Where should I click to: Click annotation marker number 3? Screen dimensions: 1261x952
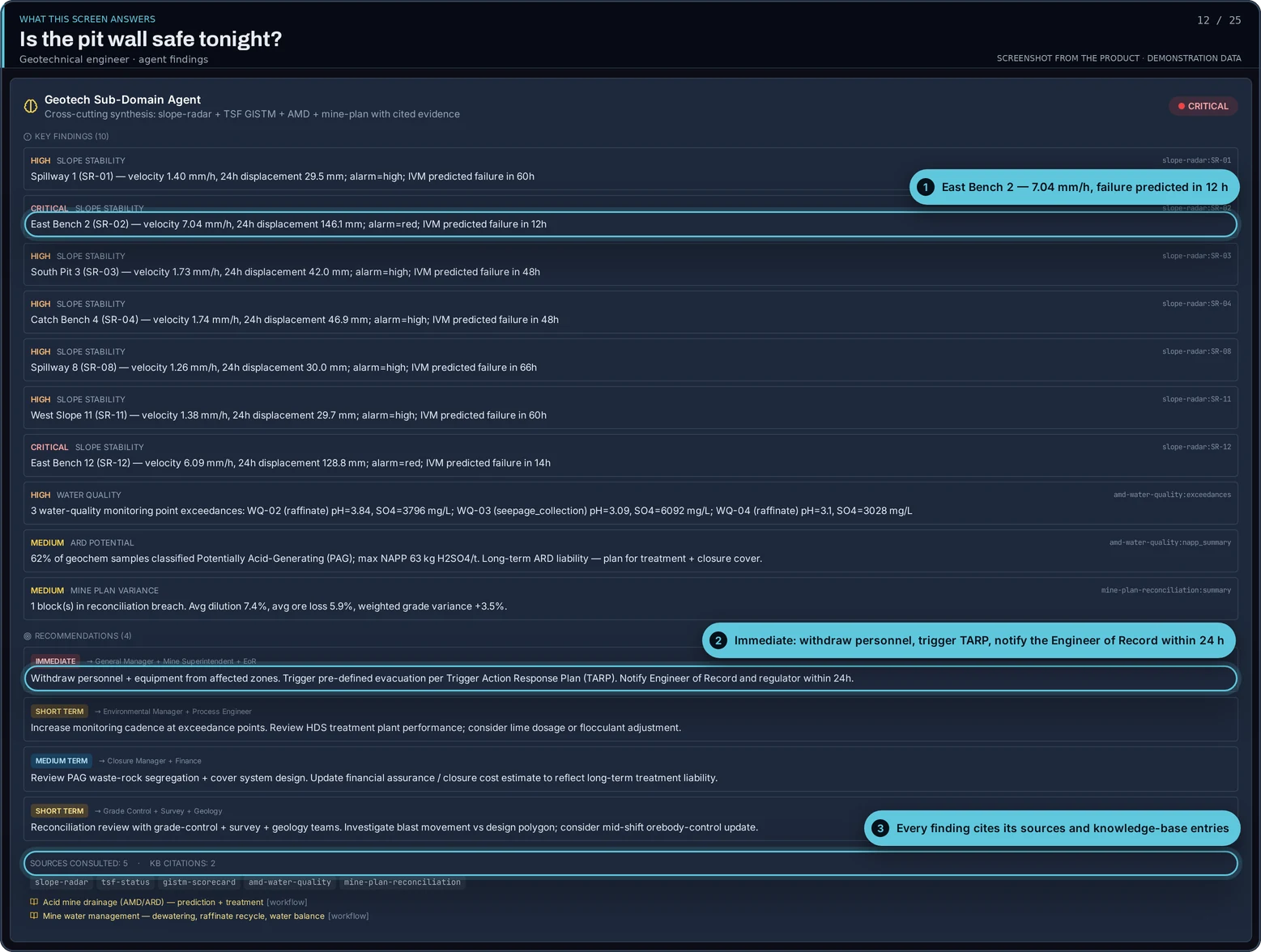[880, 828]
